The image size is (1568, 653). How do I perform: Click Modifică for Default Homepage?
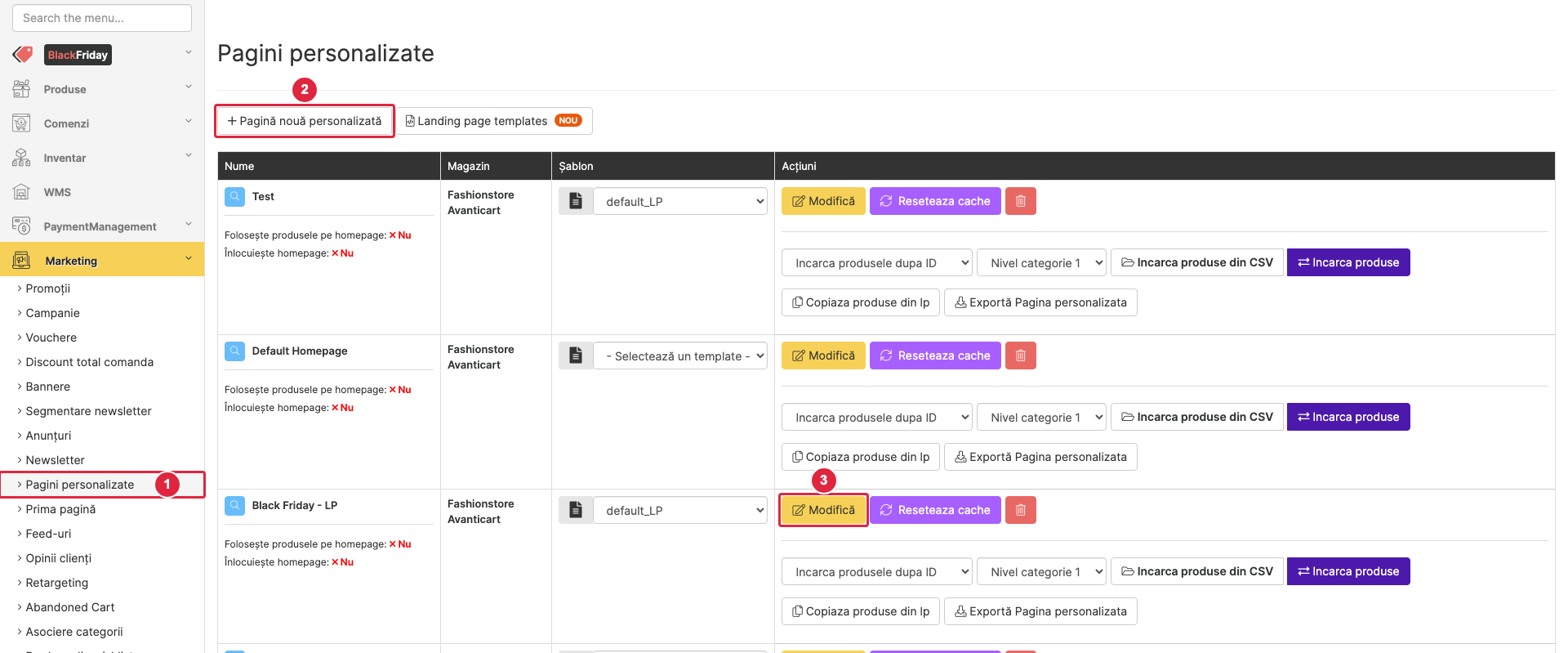(x=823, y=356)
